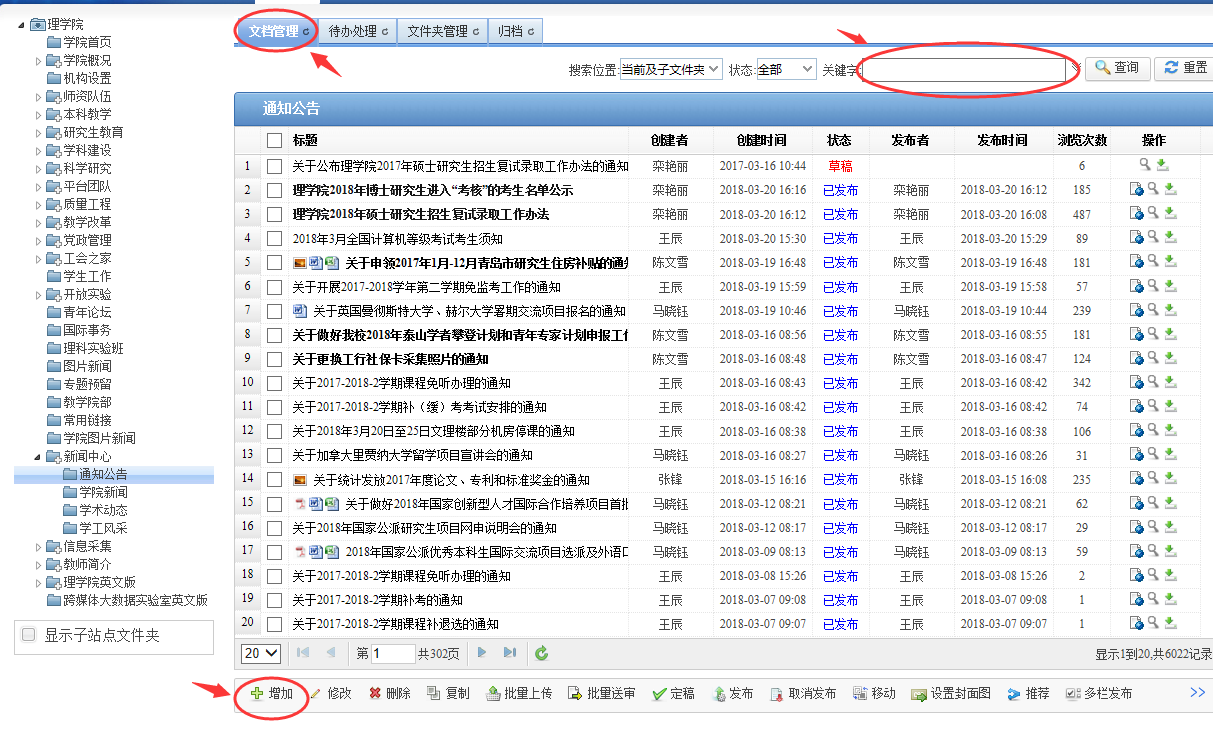The width and height of the screenshot is (1213, 733).
Task: Click the 批量上传 batch upload button
Action: click(518, 693)
